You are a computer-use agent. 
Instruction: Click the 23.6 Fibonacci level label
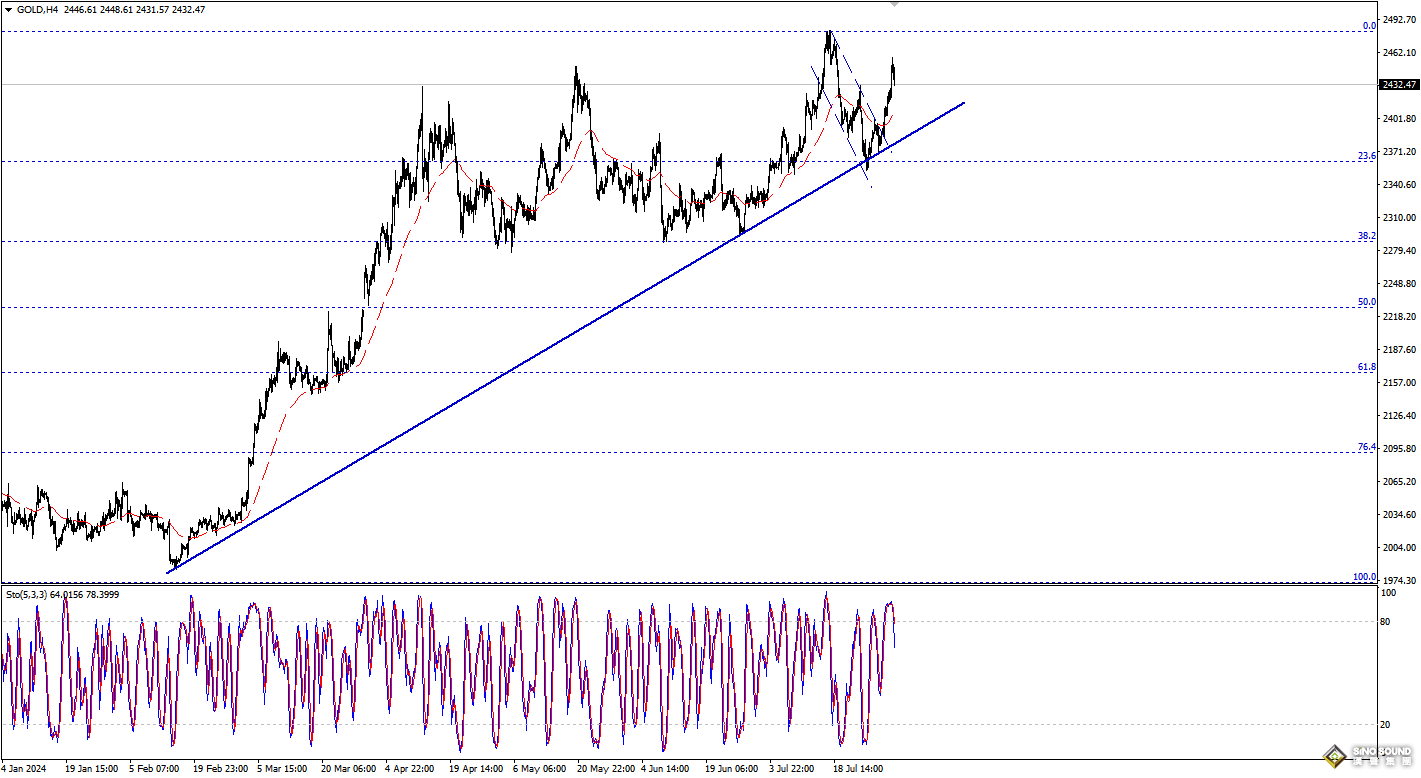tap(1366, 156)
